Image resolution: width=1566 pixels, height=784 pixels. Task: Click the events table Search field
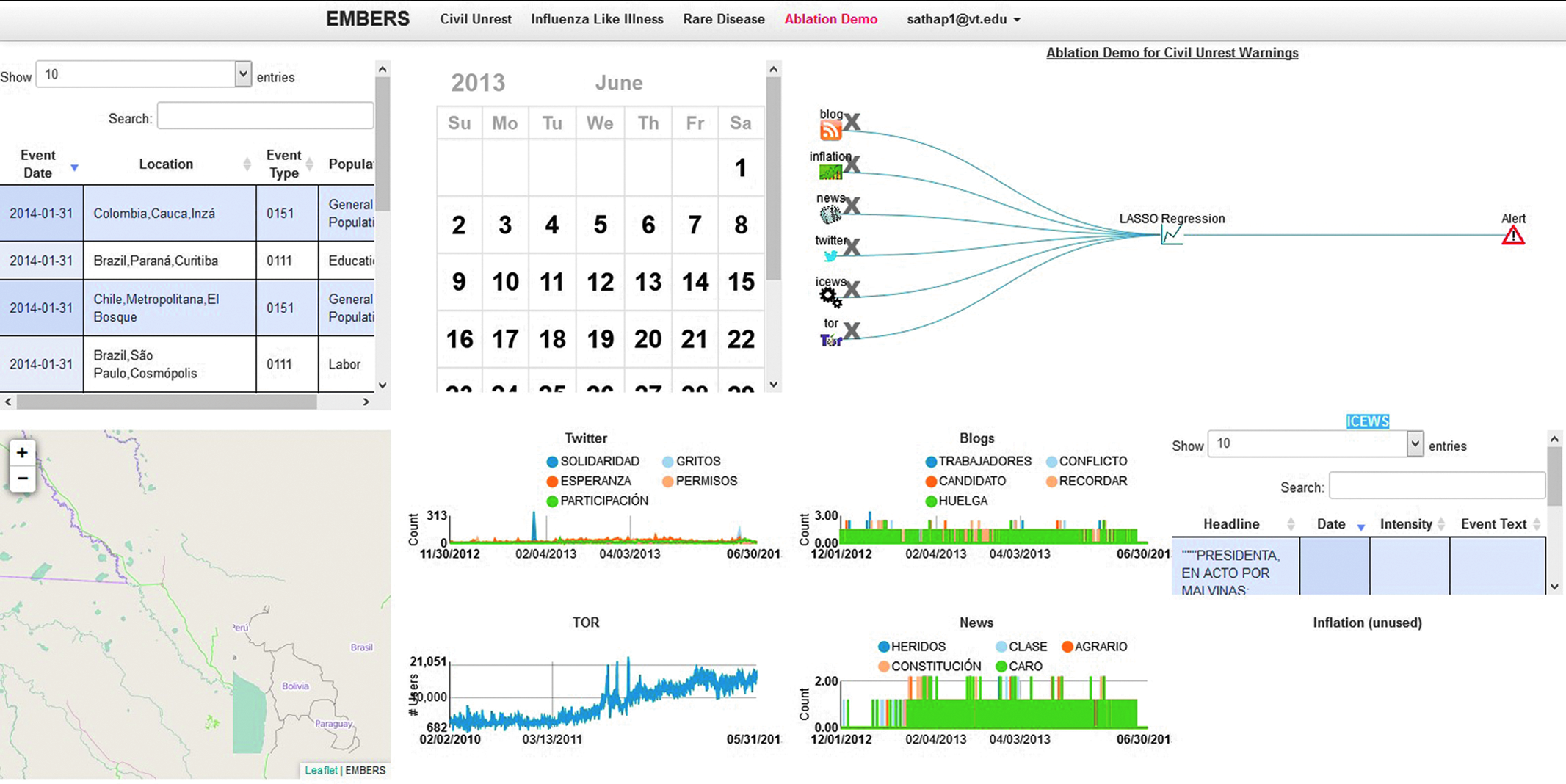pos(266,116)
